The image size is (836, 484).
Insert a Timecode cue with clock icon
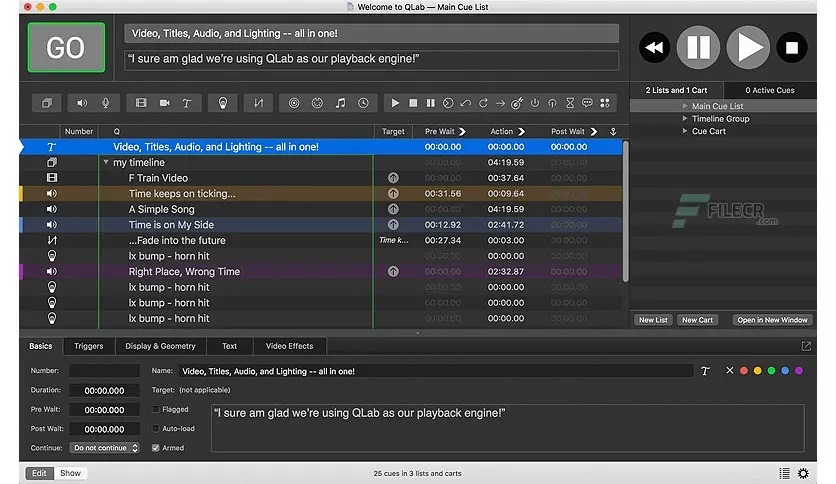click(x=363, y=103)
